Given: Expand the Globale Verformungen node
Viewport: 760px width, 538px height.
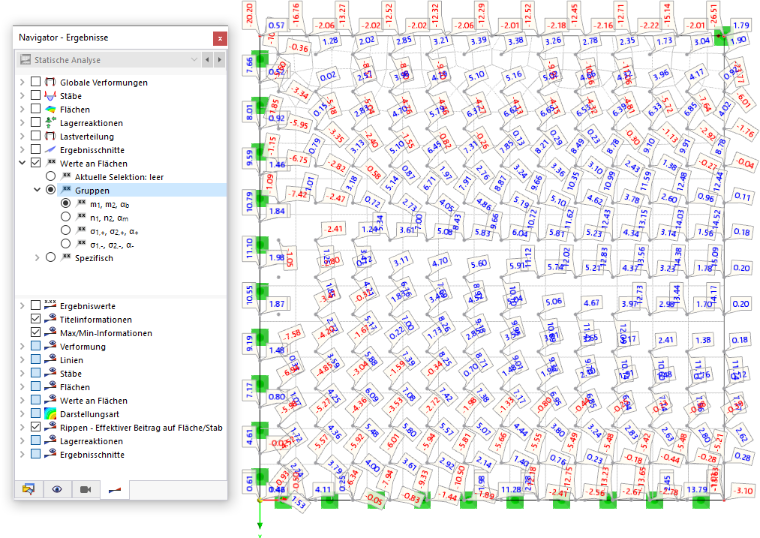Looking at the screenshot, I should click(22, 82).
